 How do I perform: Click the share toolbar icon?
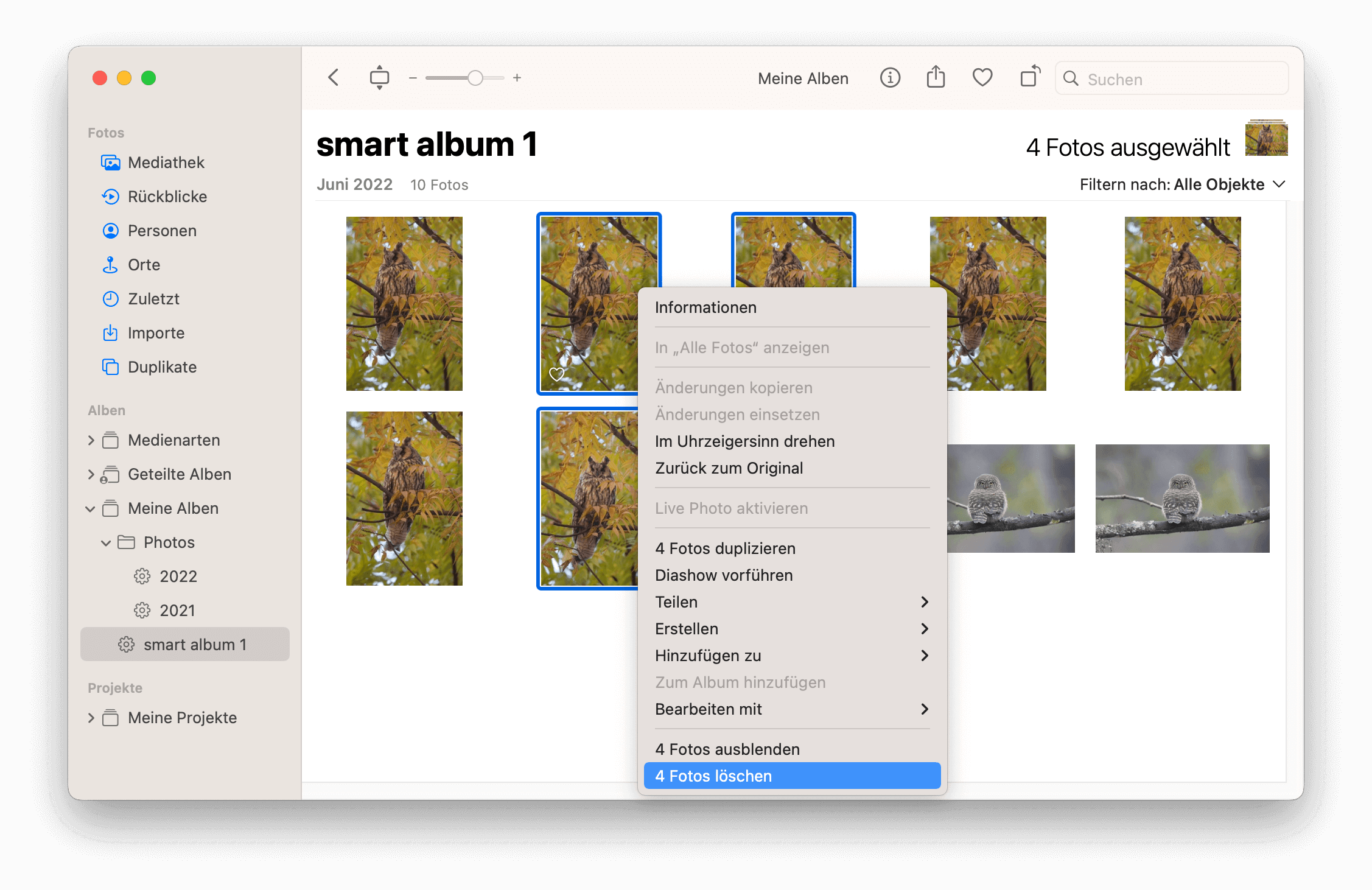936,77
